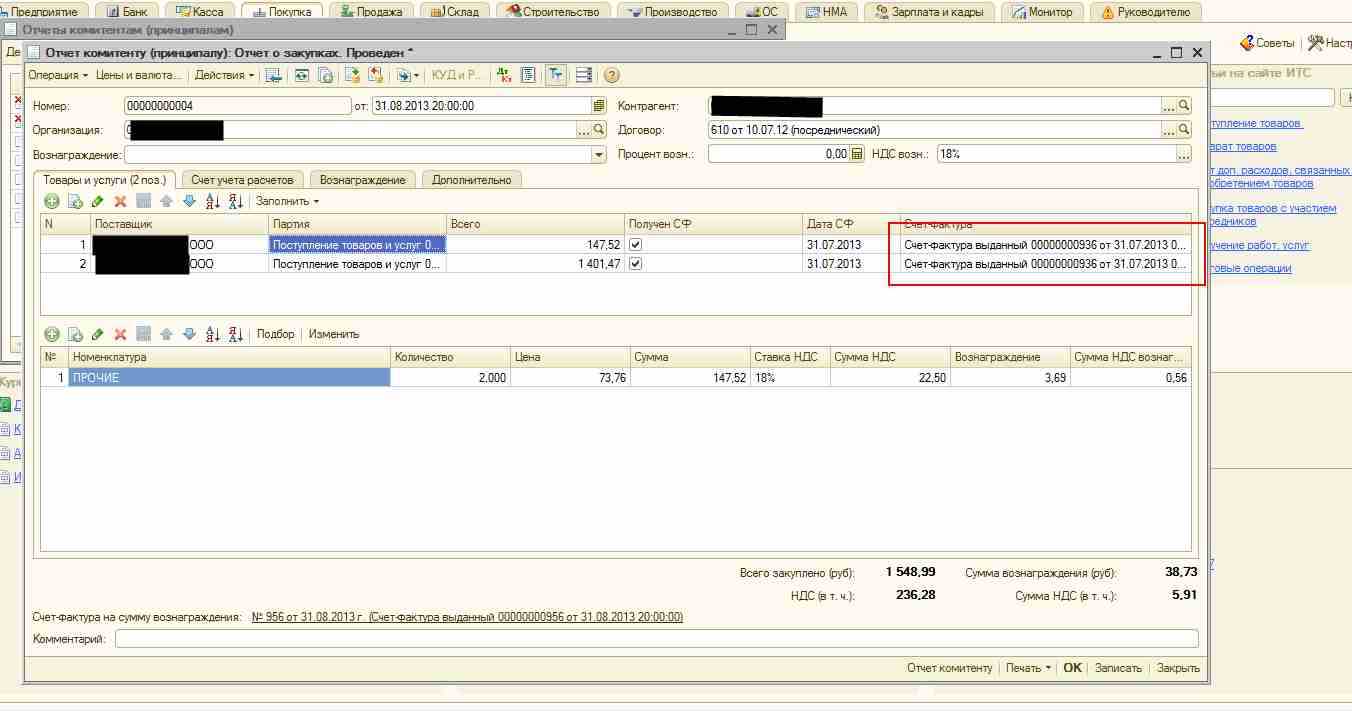Click the Номер field with 00000000004
This screenshot has width=1352, height=711.
[x=237, y=106]
